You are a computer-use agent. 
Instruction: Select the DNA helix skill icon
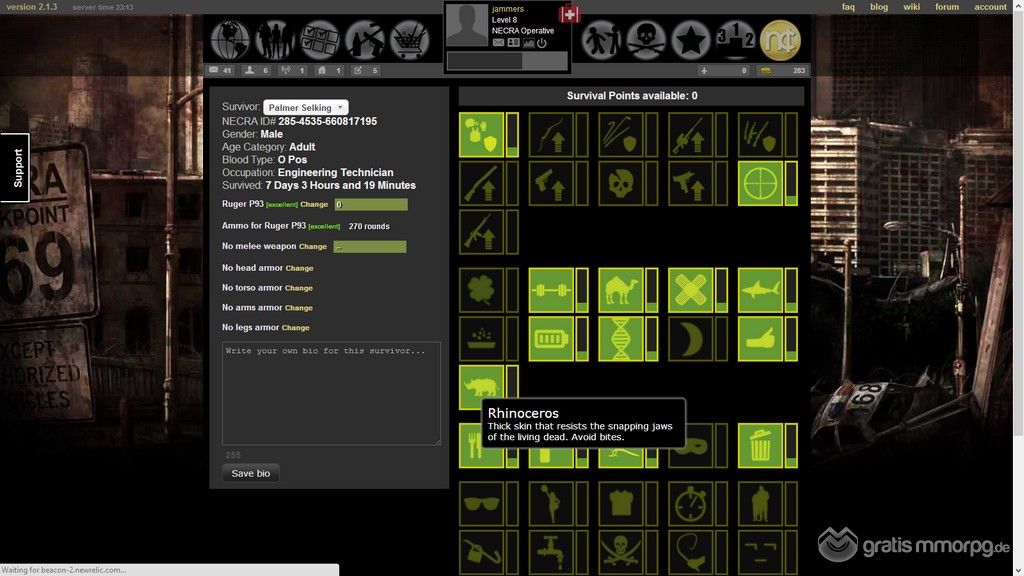[x=621, y=339]
